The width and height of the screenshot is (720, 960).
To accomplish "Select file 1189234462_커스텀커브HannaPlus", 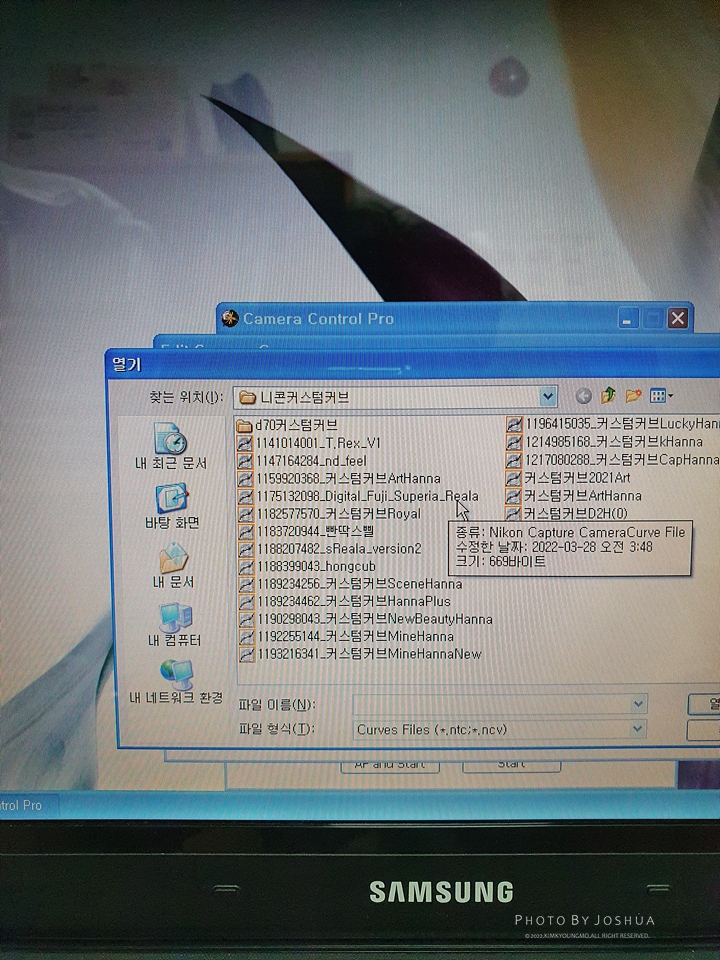I will tap(344, 601).
